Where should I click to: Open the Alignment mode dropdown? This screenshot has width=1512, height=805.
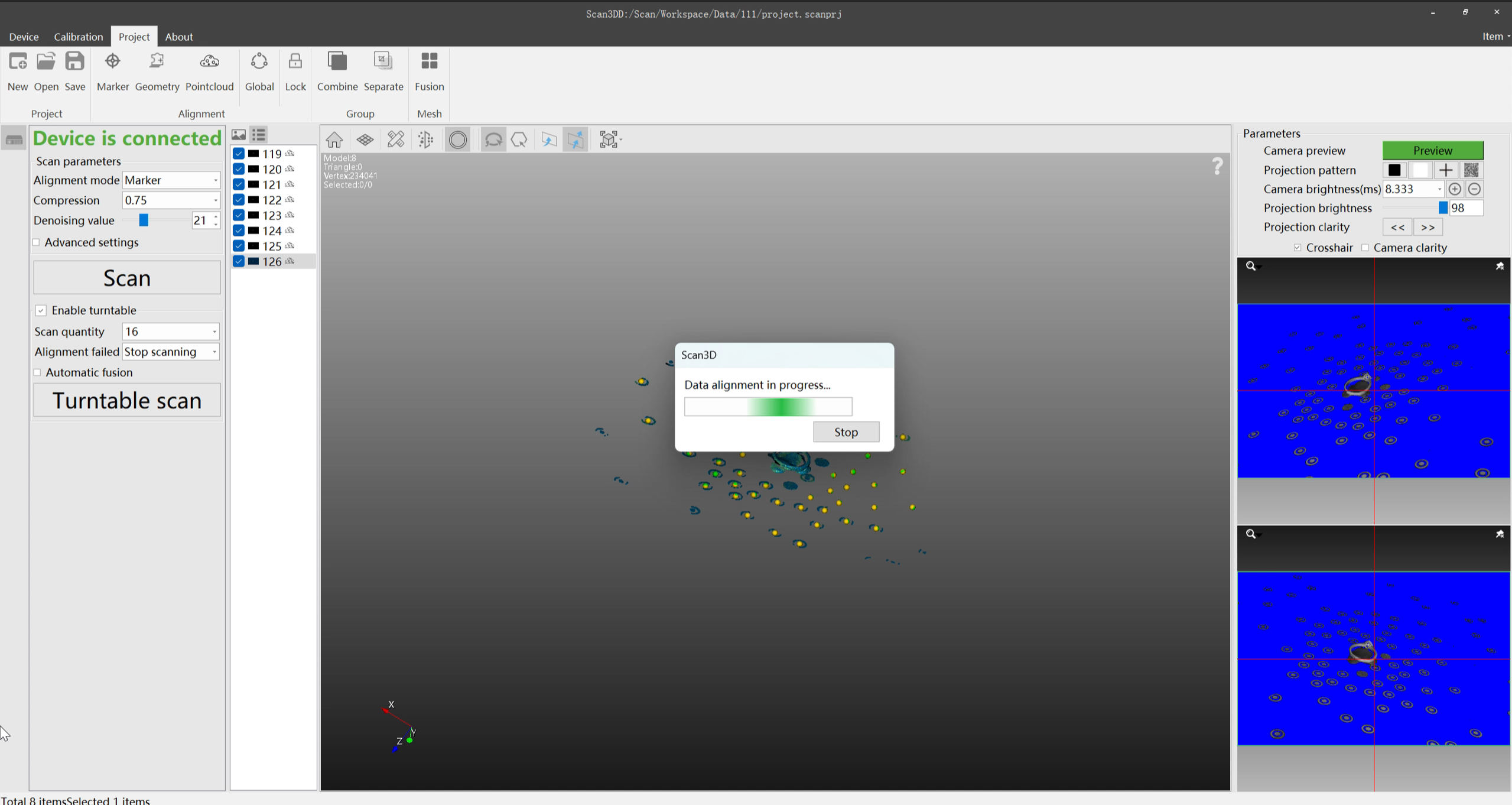pyautogui.click(x=171, y=180)
